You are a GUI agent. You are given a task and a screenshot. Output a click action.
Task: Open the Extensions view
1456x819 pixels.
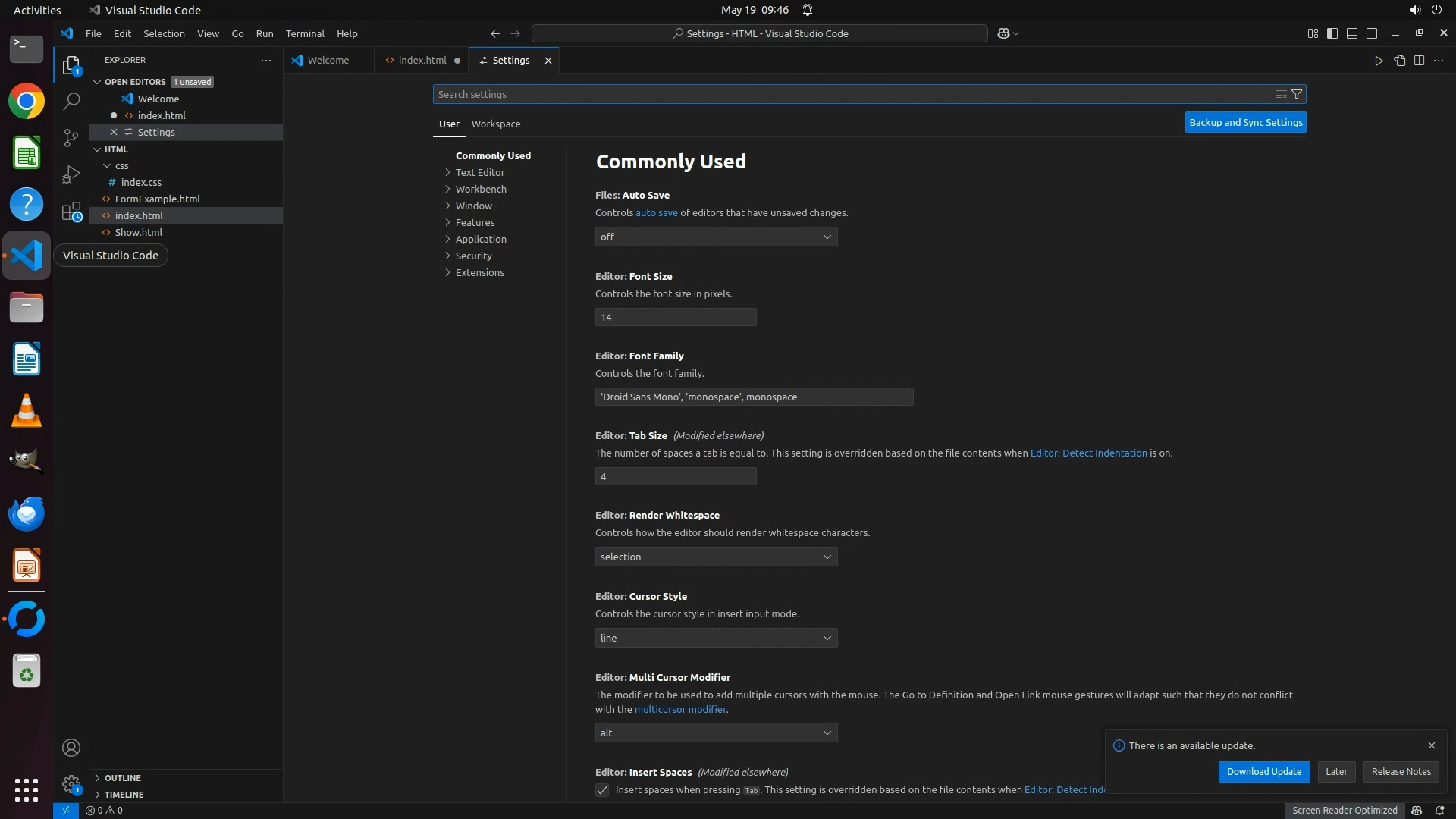click(x=71, y=212)
